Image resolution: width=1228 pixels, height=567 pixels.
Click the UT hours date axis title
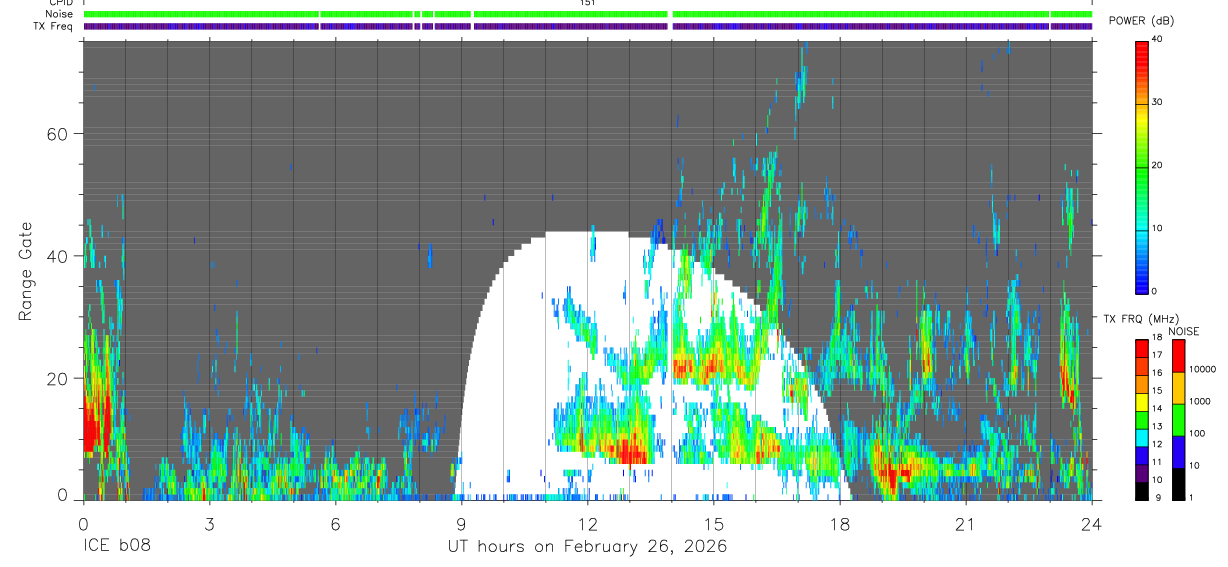(x=587, y=547)
